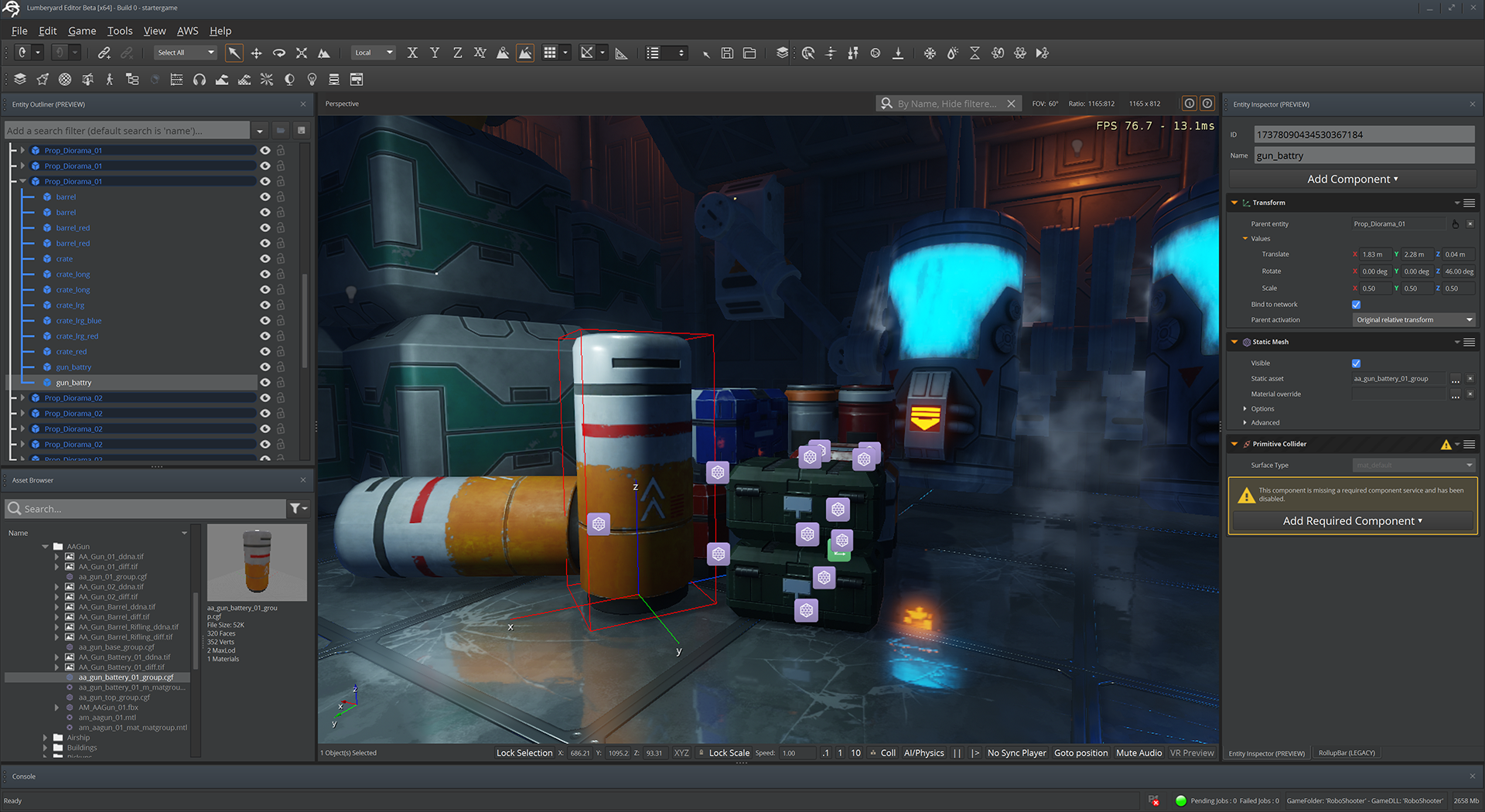
Task: Toggle visibility eye for crate_lrg_blue
Action: tap(265, 320)
